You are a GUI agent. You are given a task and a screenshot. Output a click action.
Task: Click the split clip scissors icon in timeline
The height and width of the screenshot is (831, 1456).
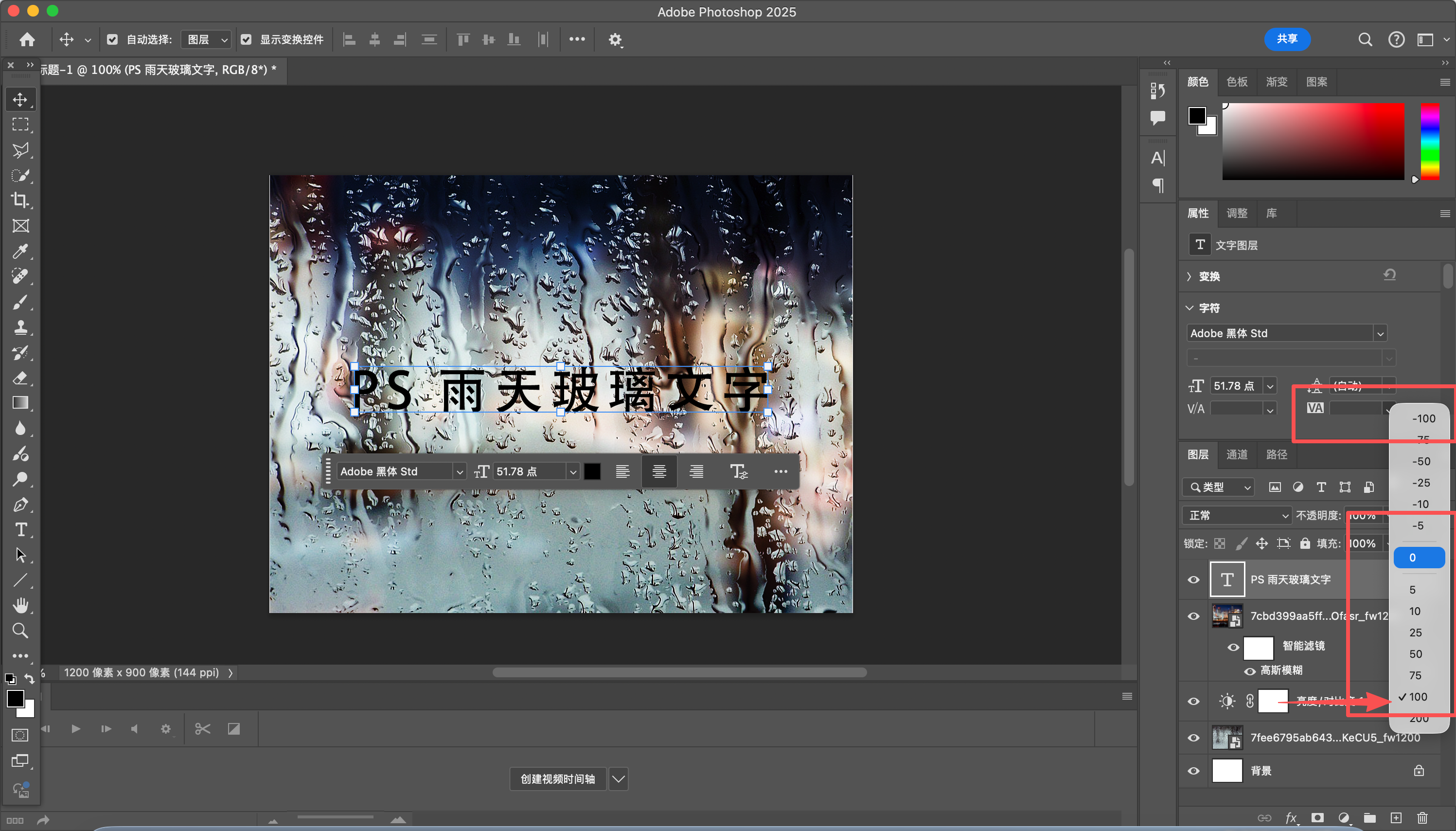(x=202, y=729)
